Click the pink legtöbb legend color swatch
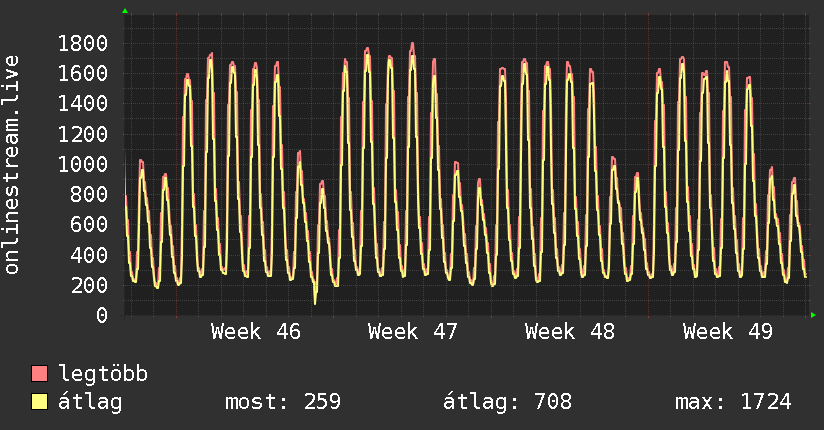This screenshot has width=824, height=430. click(39, 373)
